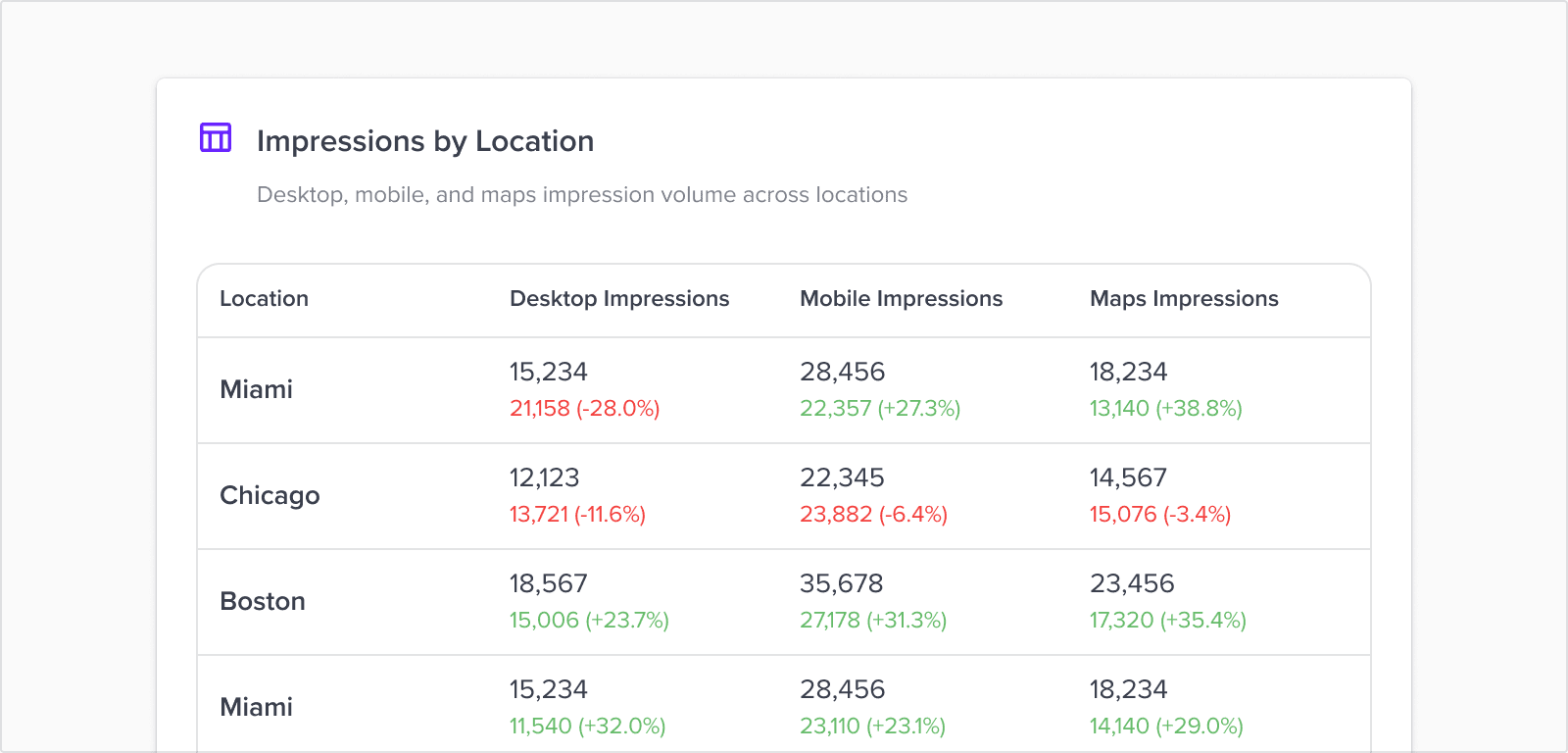Image resolution: width=1568 pixels, height=753 pixels.
Task: Select Boston's maps value 23,456
Action: 1132,583
